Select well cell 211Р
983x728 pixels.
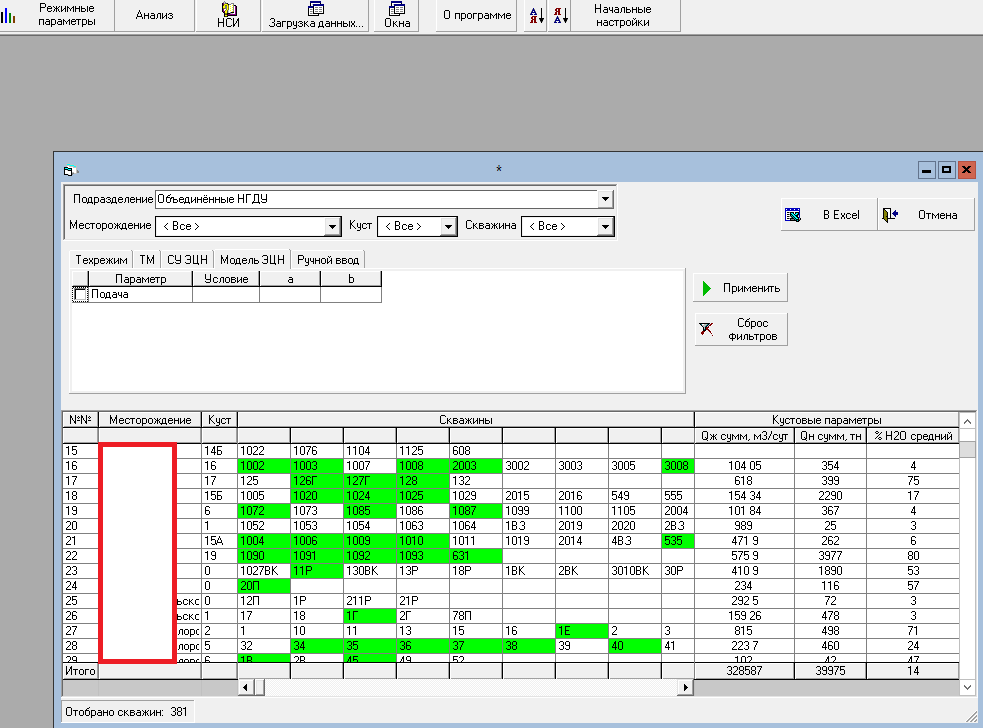369,601
